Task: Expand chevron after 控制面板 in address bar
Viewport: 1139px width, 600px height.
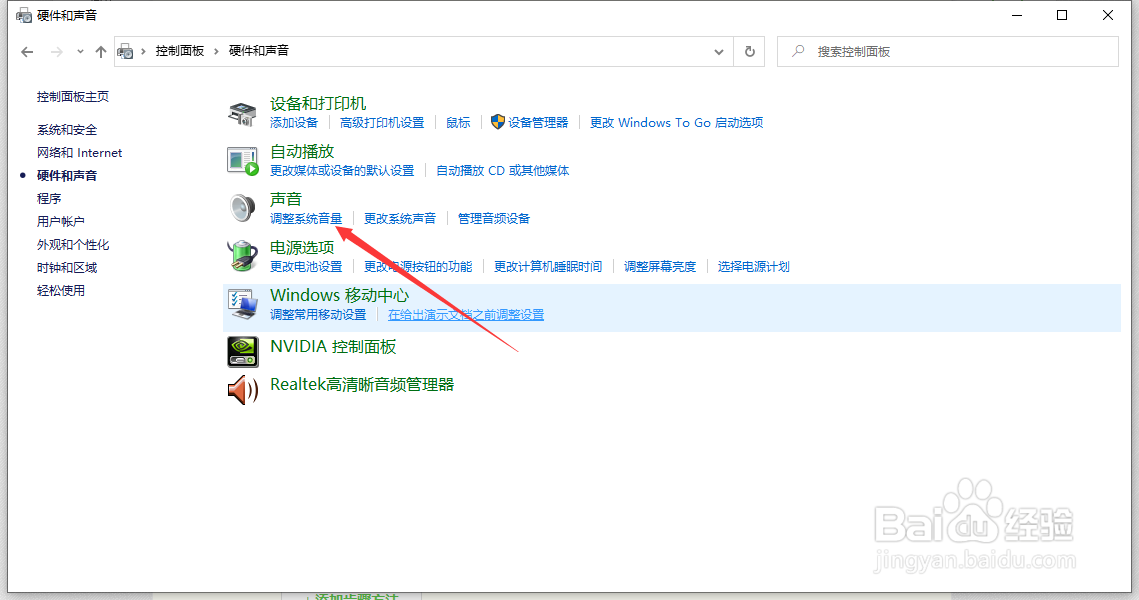Action: (x=216, y=51)
